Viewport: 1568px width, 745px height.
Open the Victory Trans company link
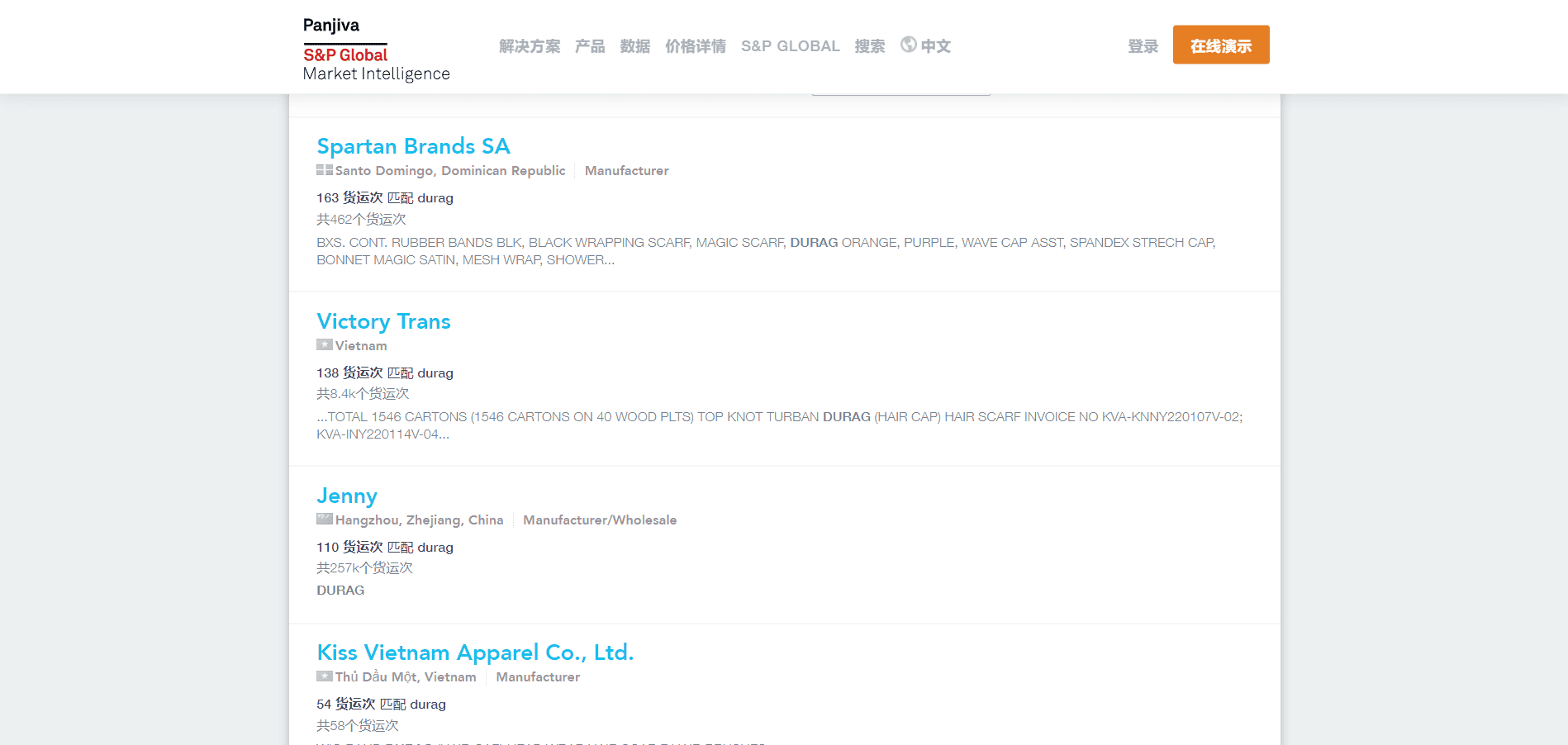pyautogui.click(x=383, y=321)
